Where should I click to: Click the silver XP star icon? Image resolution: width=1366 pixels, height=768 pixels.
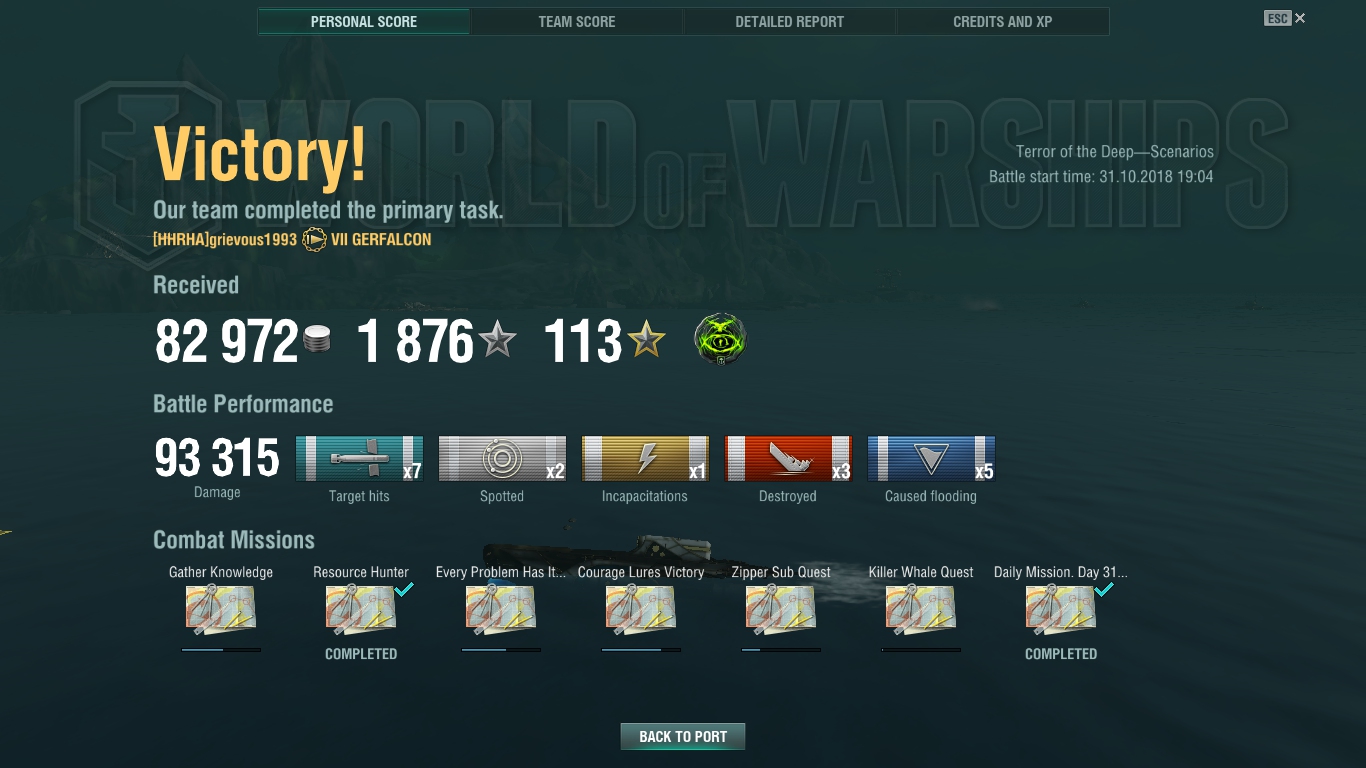point(497,341)
